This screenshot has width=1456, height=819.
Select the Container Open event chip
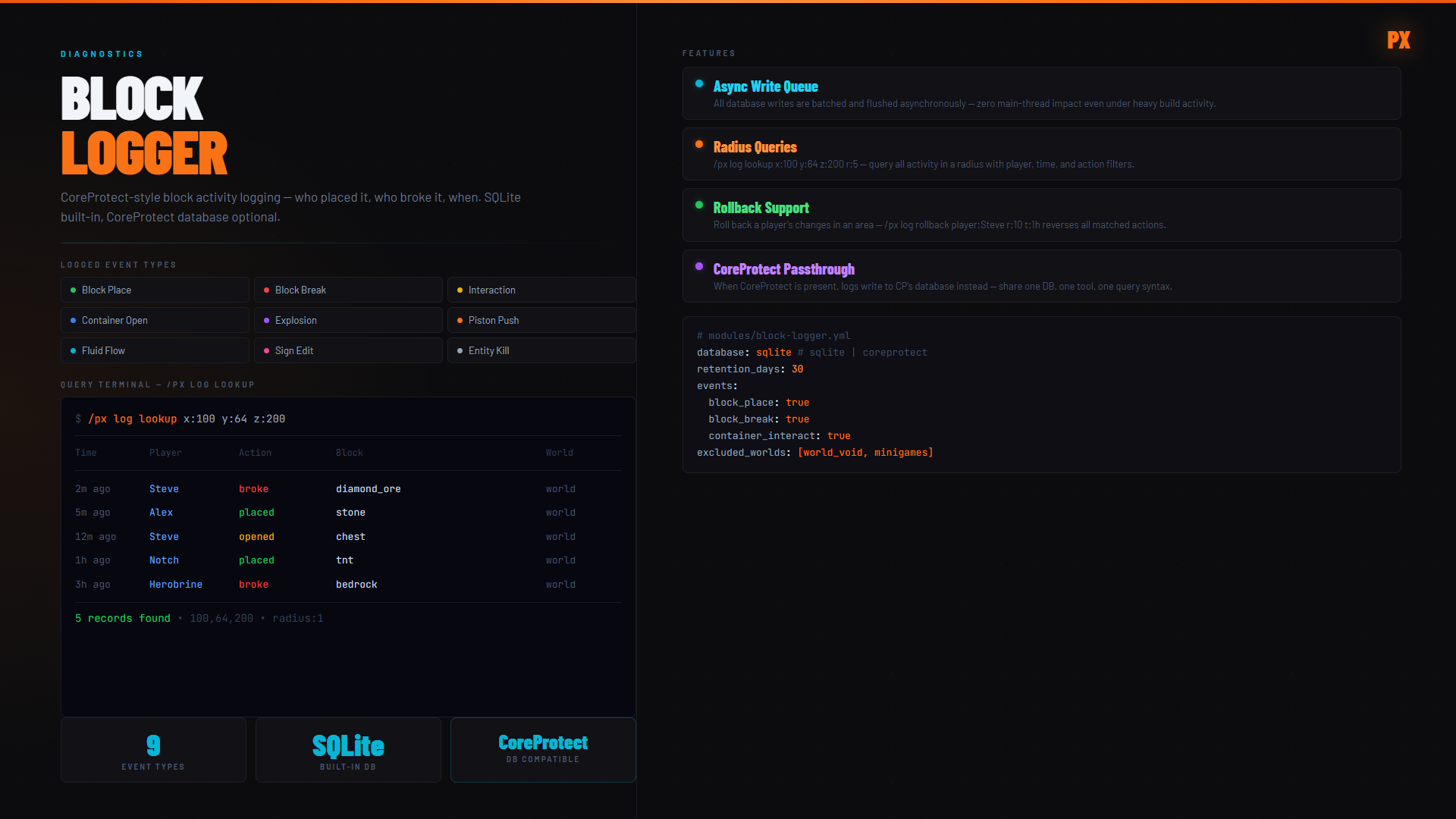point(155,320)
